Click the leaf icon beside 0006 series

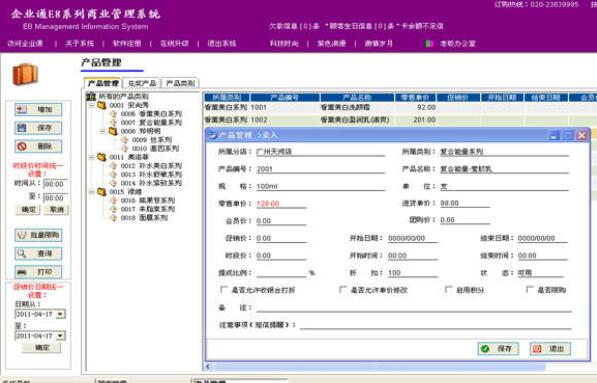coord(113,114)
